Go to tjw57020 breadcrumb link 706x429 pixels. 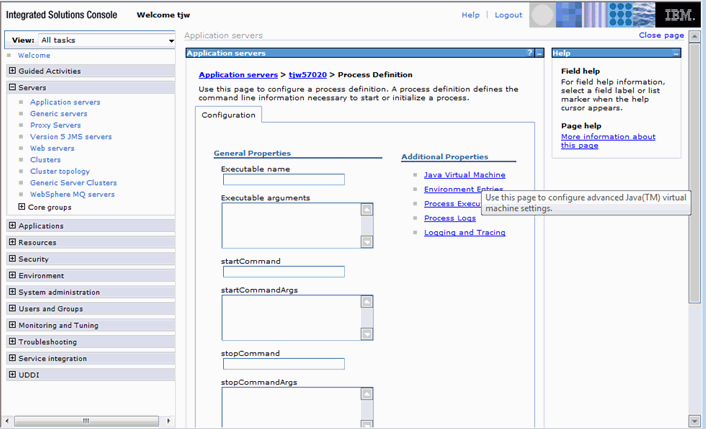pyautogui.click(x=308, y=75)
